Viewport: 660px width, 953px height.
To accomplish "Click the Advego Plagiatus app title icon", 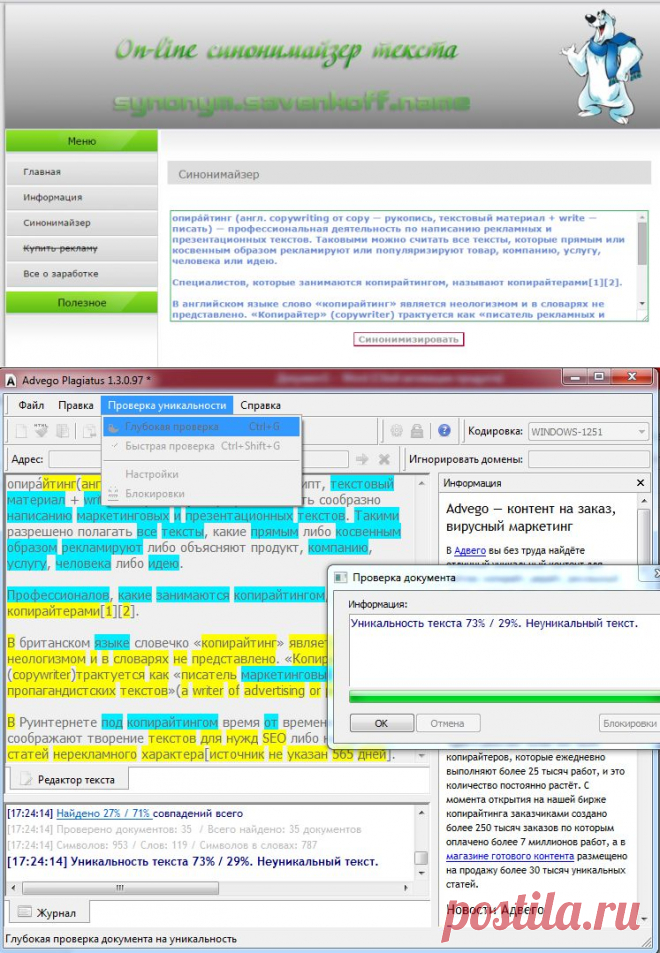I will [x=11, y=380].
